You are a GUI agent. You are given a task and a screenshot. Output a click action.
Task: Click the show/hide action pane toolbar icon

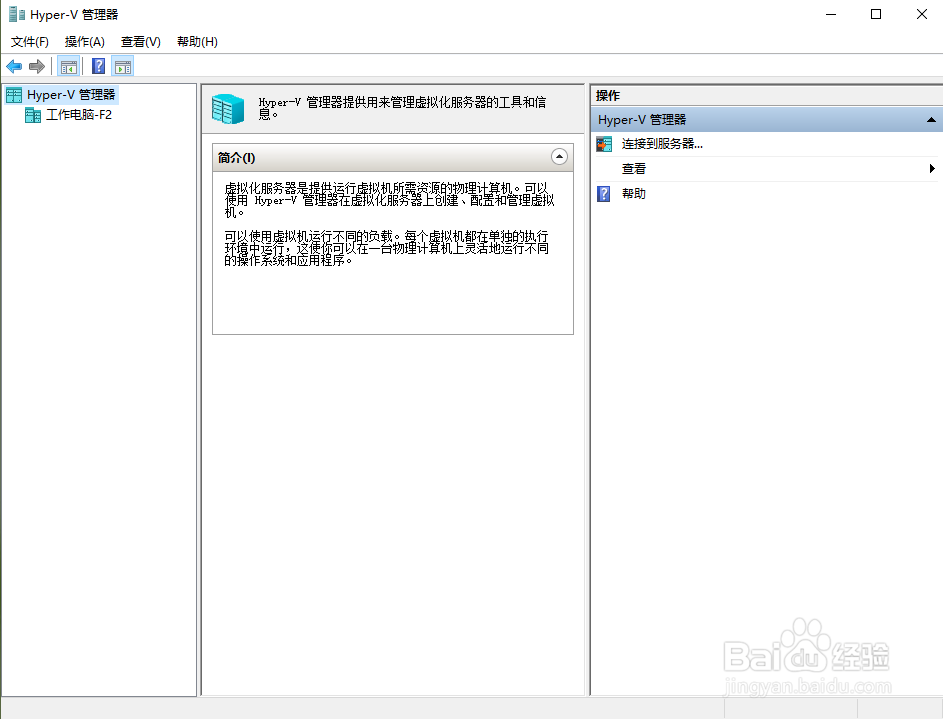click(x=123, y=65)
